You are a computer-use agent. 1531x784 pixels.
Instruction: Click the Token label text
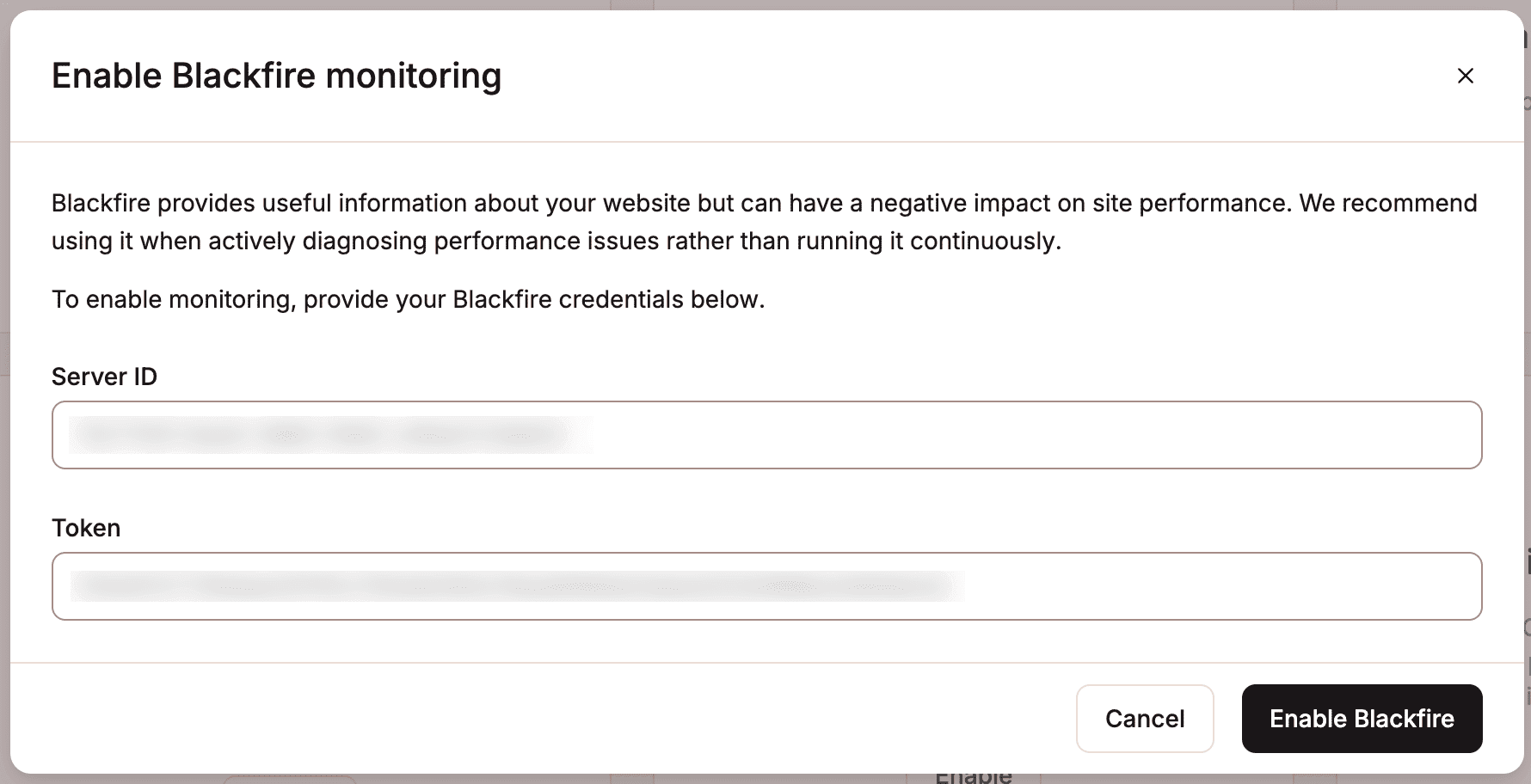coord(86,528)
